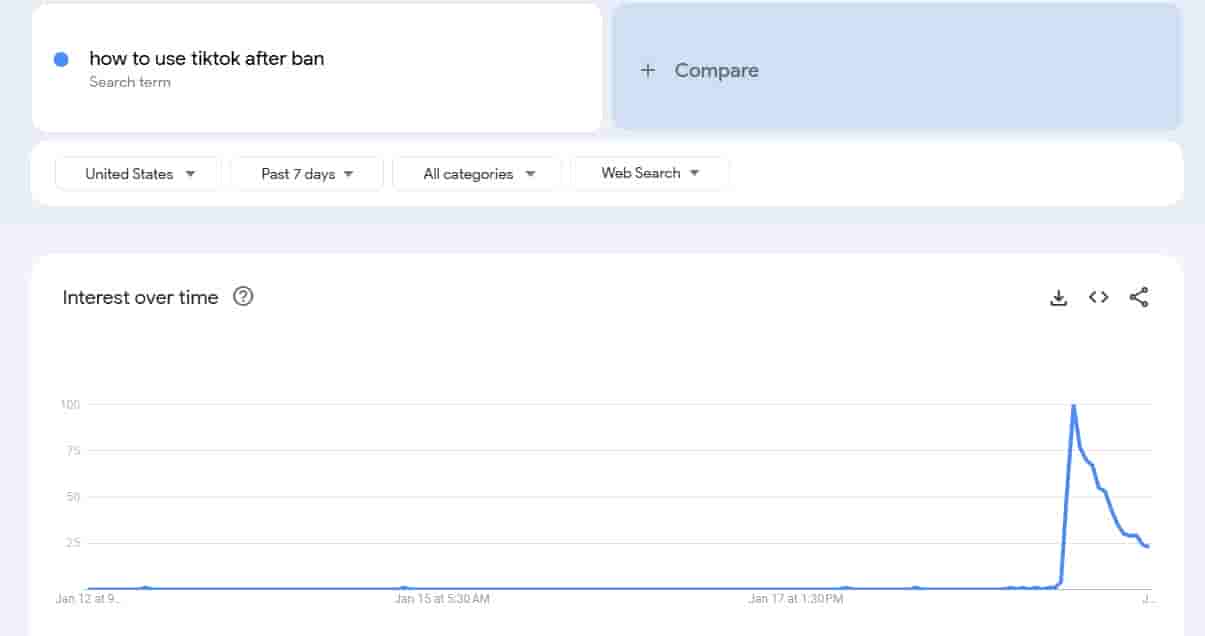Change the Web Search type dropdown

(649, 173)
